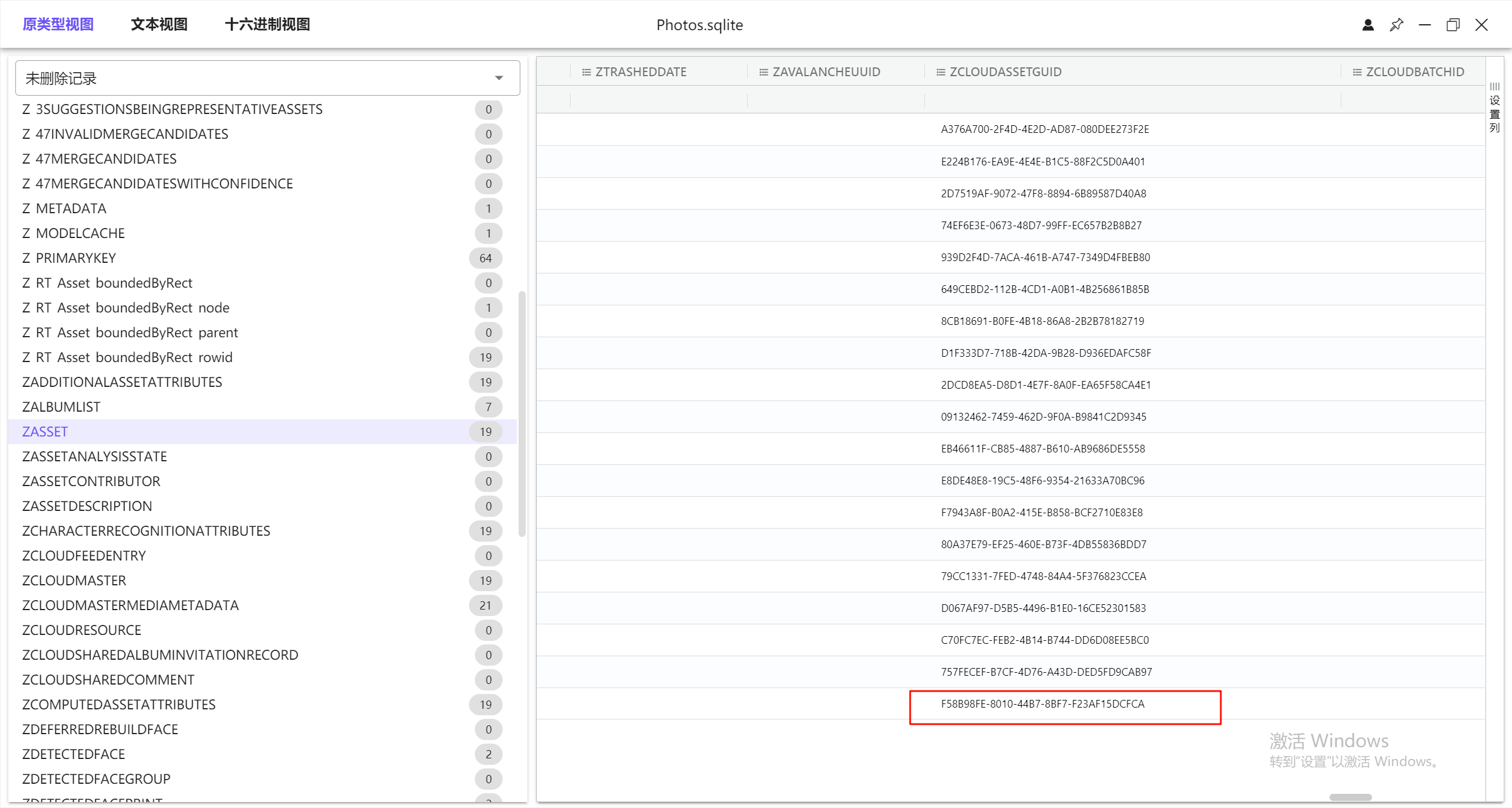Click the ZTRASHEDDATE filter input field
The height and width of the screenshot is (808, 1512).
pyautogui.click(x=658, y=100)
